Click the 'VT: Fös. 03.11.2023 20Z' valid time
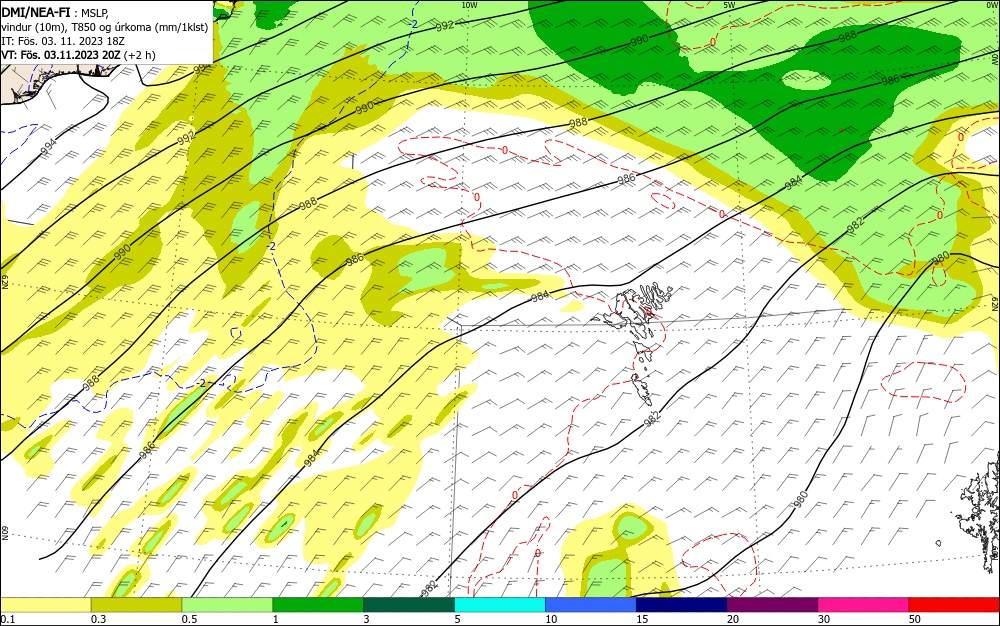 [x=61, y=55]
